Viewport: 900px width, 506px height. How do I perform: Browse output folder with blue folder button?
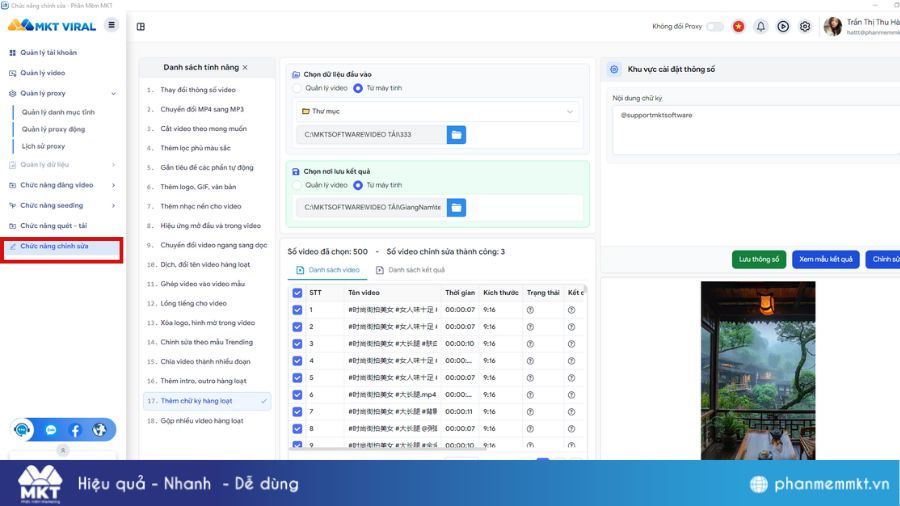click(456, 207)
